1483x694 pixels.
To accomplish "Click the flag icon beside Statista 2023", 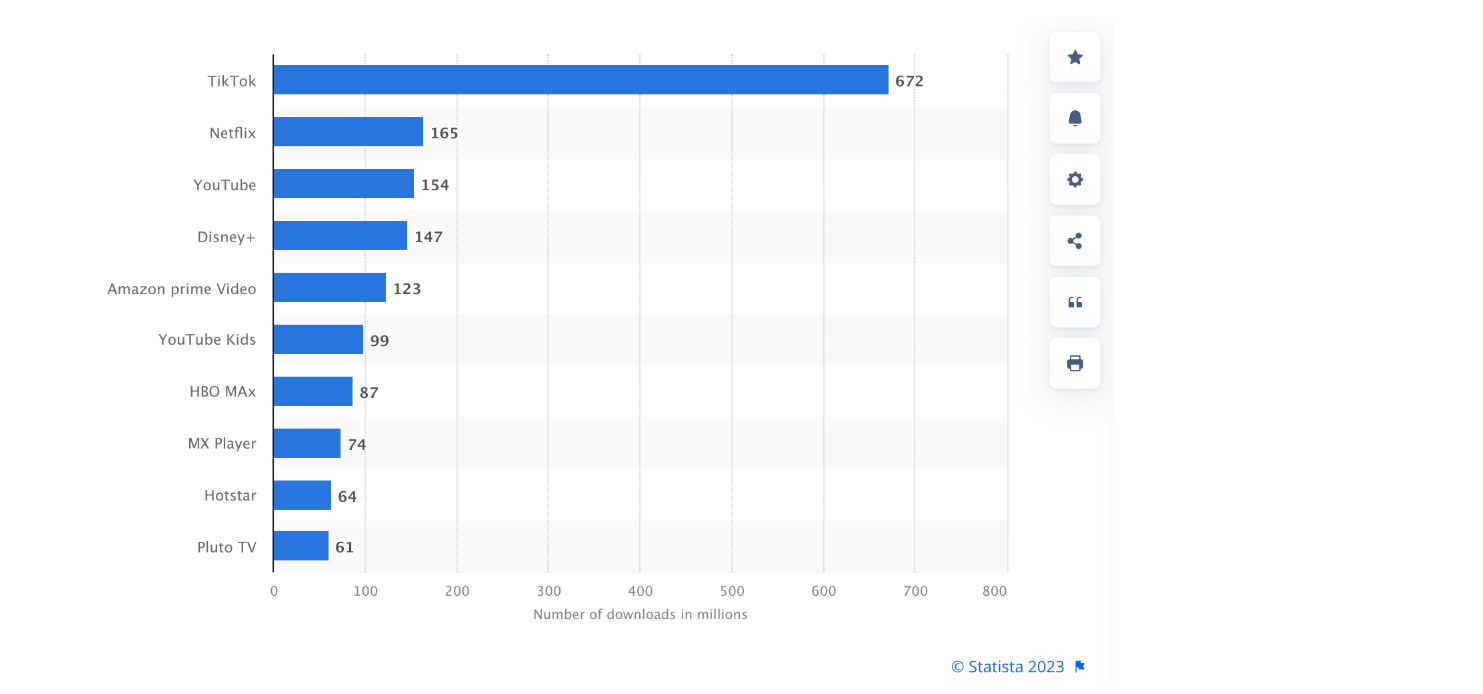I will (1080, 667).
